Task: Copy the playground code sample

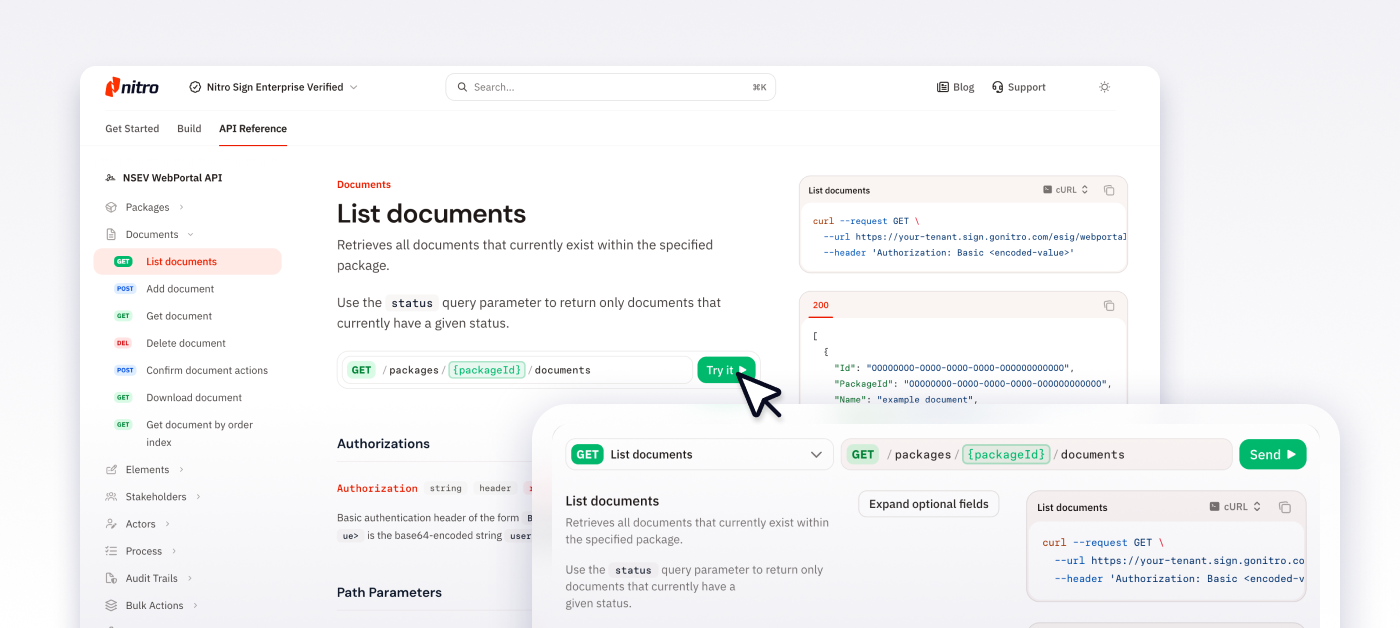Action: (x=1285, y=507)
